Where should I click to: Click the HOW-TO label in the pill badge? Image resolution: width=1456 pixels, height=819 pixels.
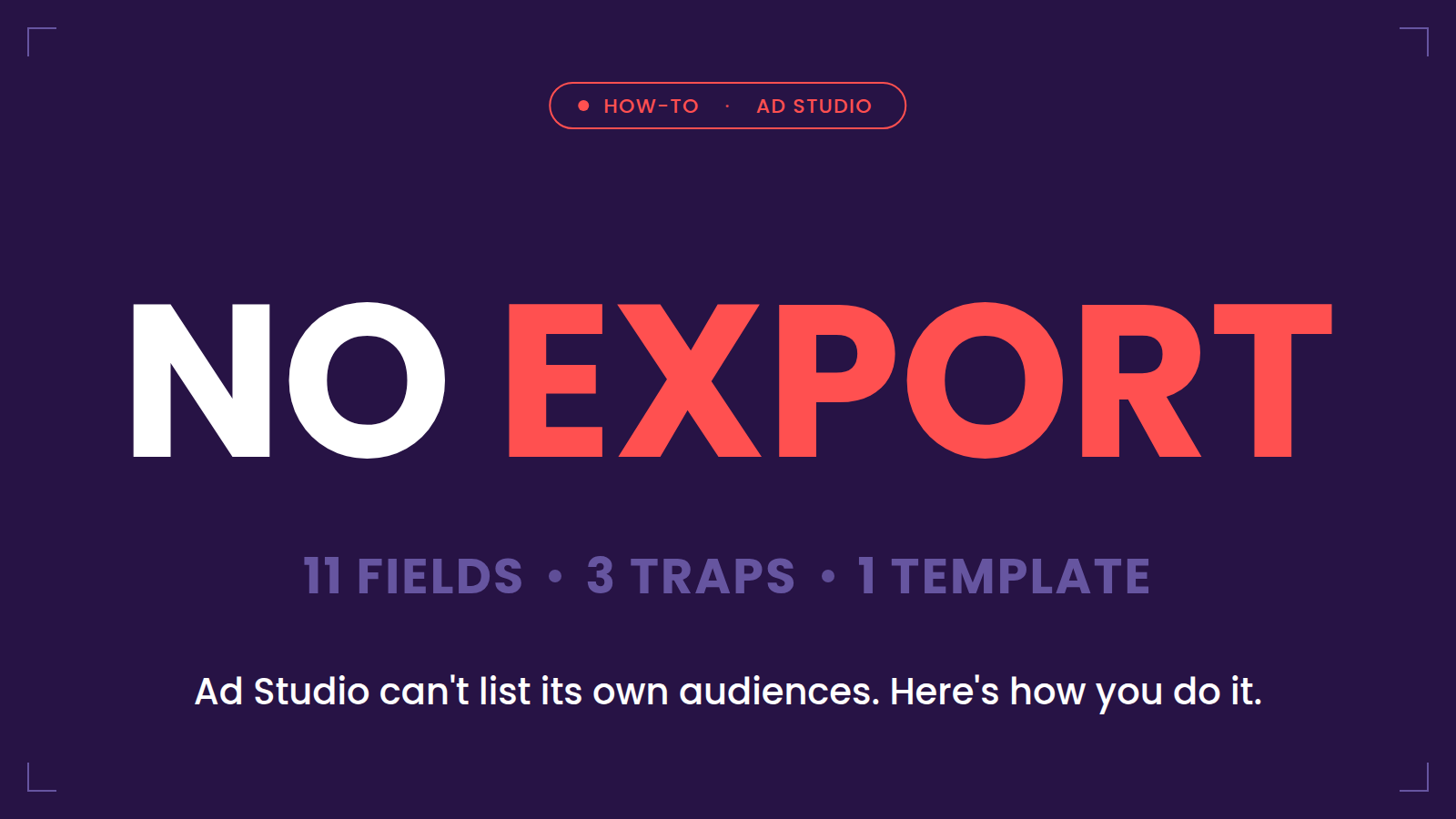click(651, 106)
